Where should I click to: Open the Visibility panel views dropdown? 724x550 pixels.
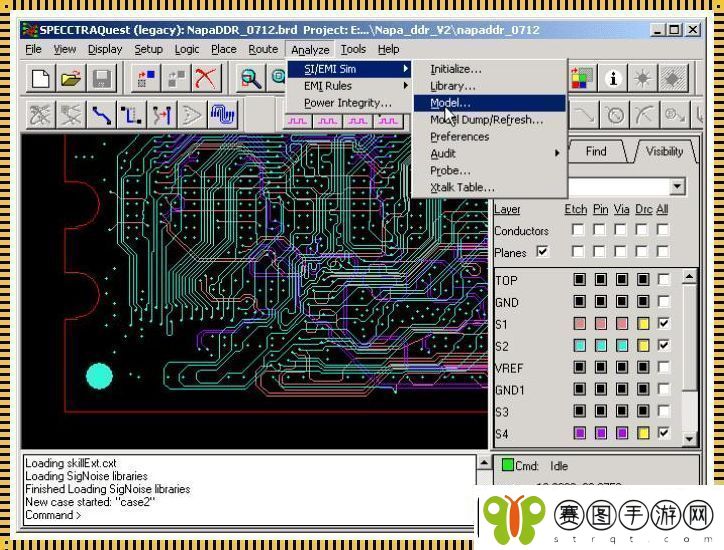(677, 187)
